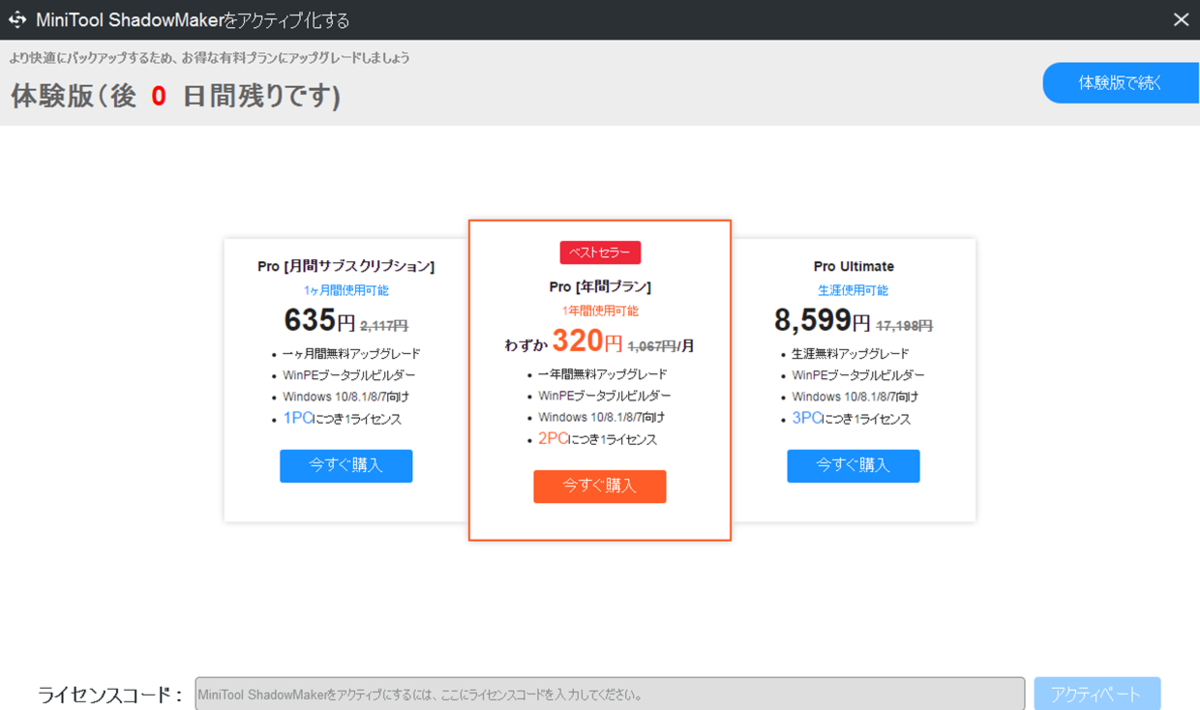1200x710 pixels.
Task: Click the 体験版 days remaining heading
Action: pyautogui.click(x=176, y=96)
